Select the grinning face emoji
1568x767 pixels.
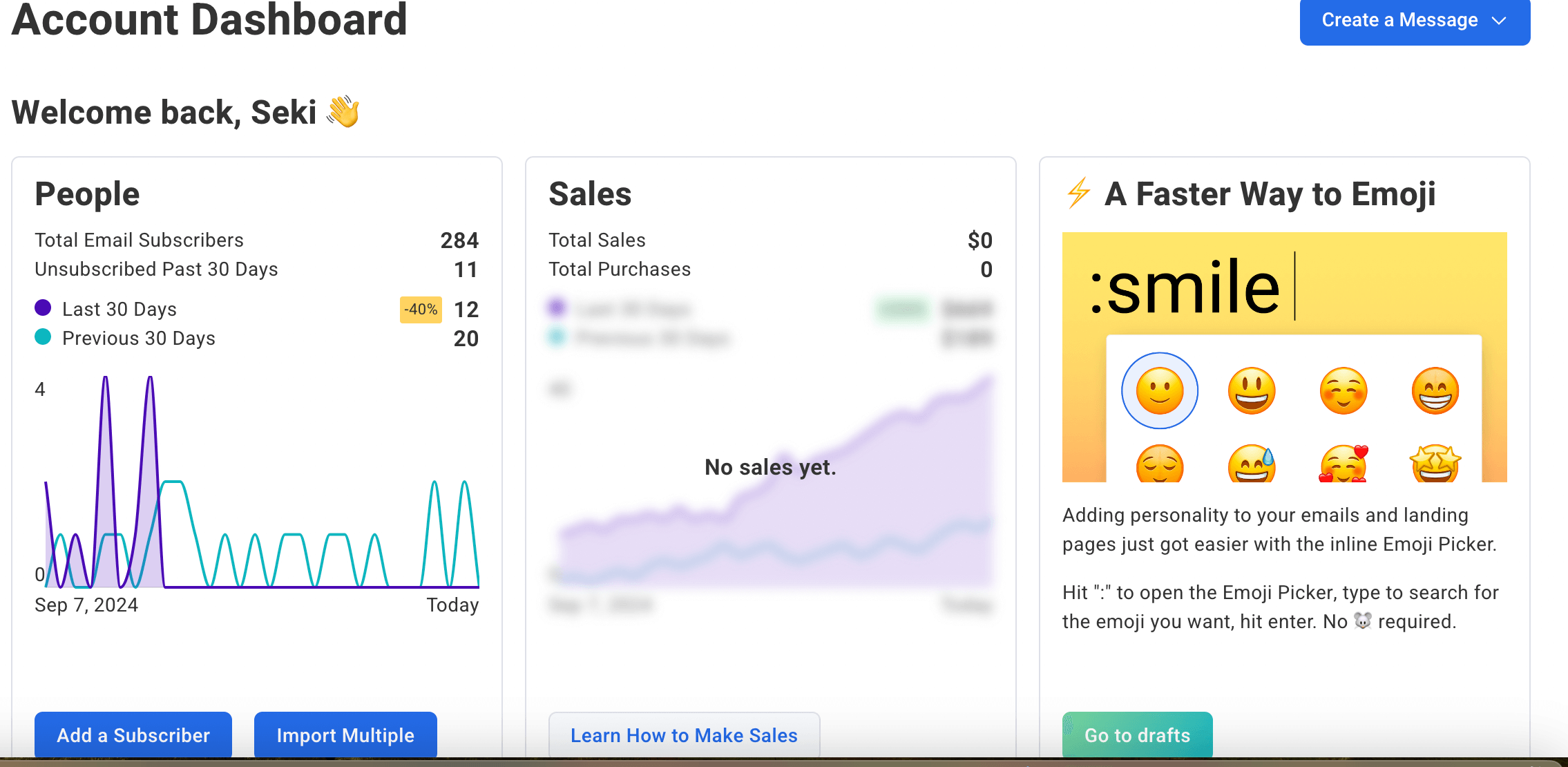coord(1251,390)
